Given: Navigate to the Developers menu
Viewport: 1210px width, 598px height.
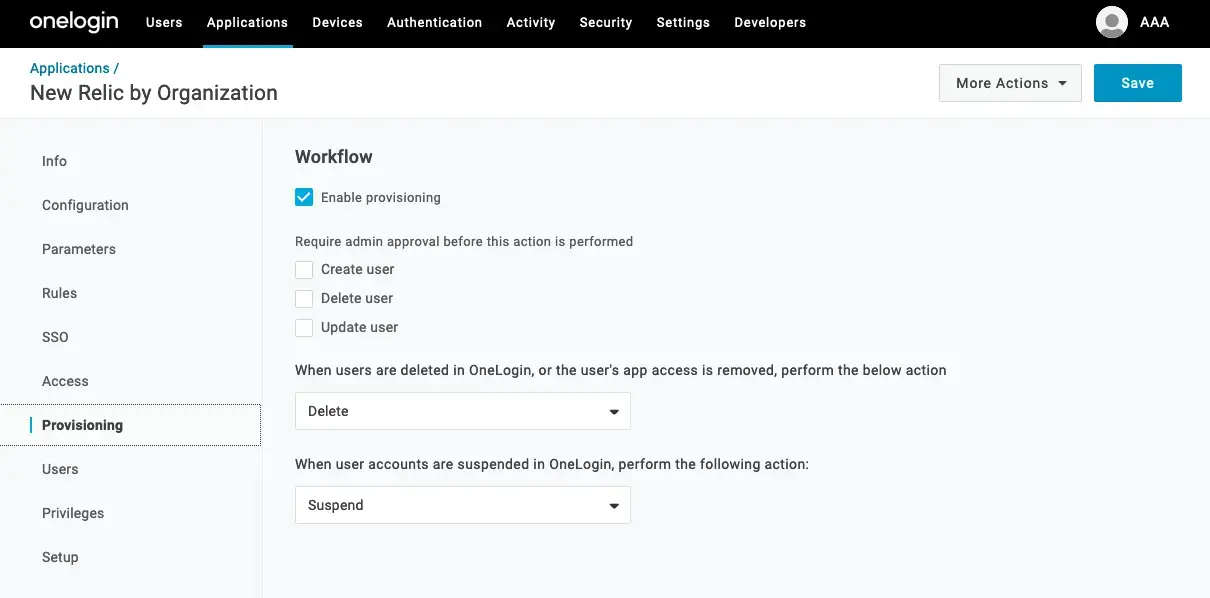Looking at the screenshot, I should [x=770, y=22].
